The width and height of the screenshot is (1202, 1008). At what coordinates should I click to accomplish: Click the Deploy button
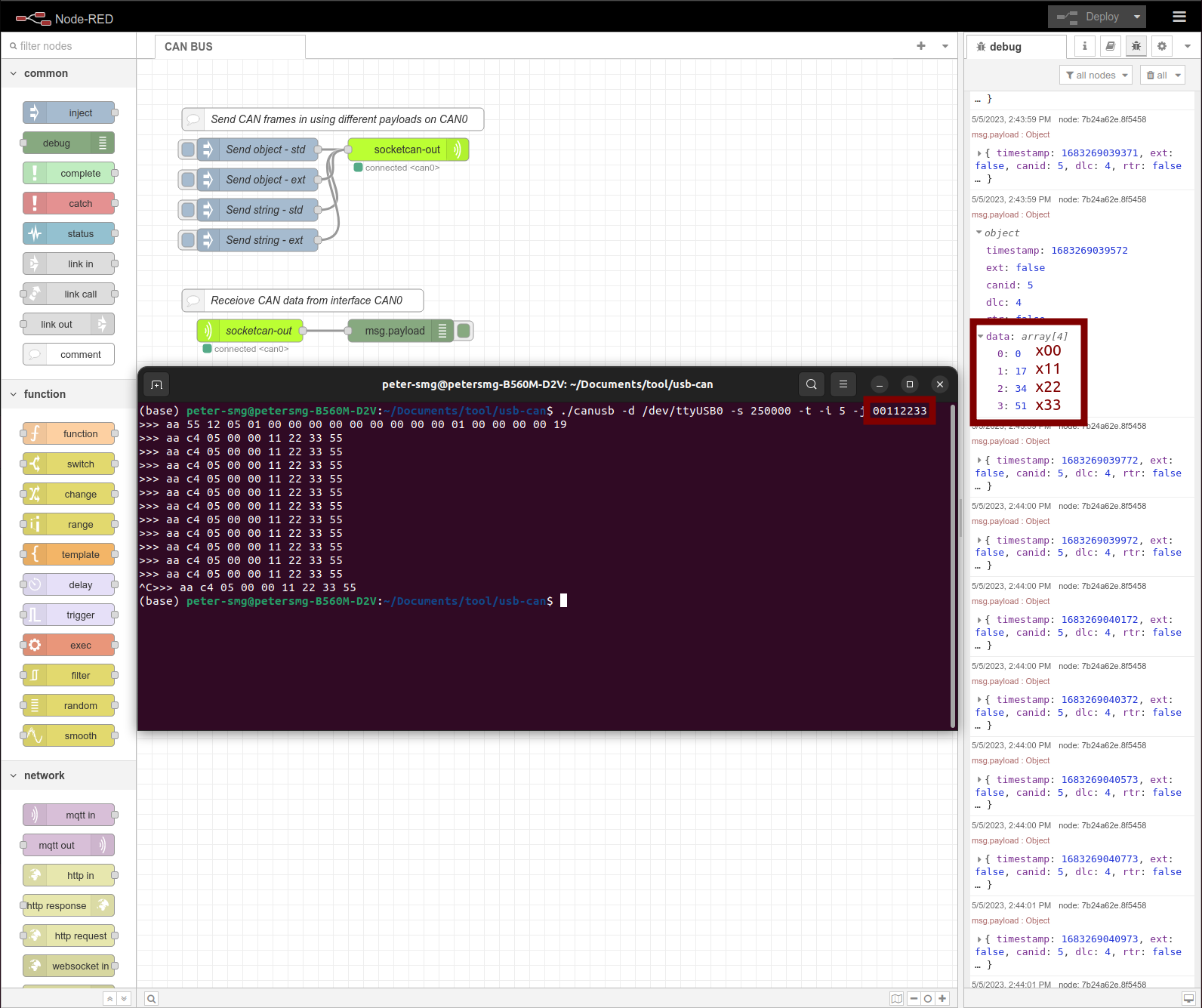(1089, 17)
